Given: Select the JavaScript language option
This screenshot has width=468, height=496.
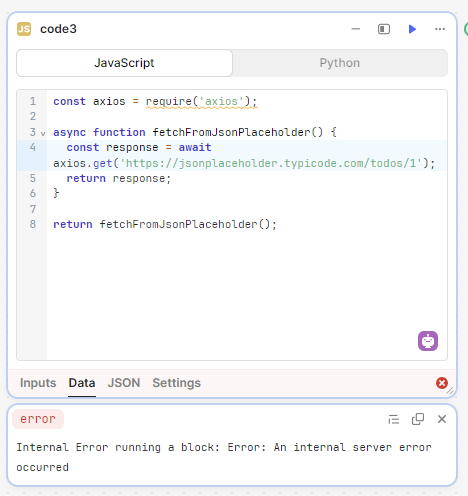Looking at the screenshot, I should pyautogui.click(x=124, y=63).
